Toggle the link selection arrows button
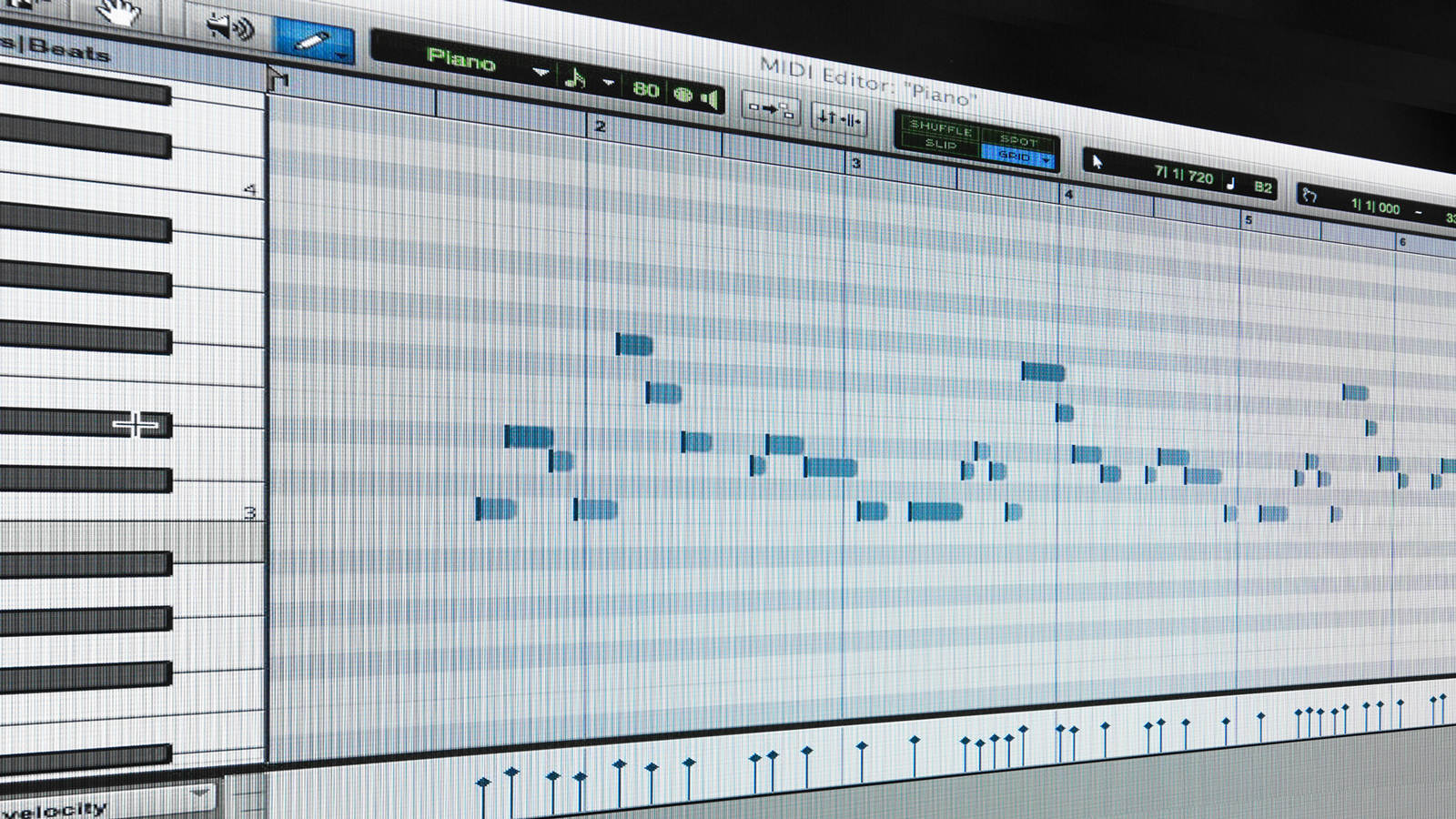 pyautogui.click(x=838, y=119)
